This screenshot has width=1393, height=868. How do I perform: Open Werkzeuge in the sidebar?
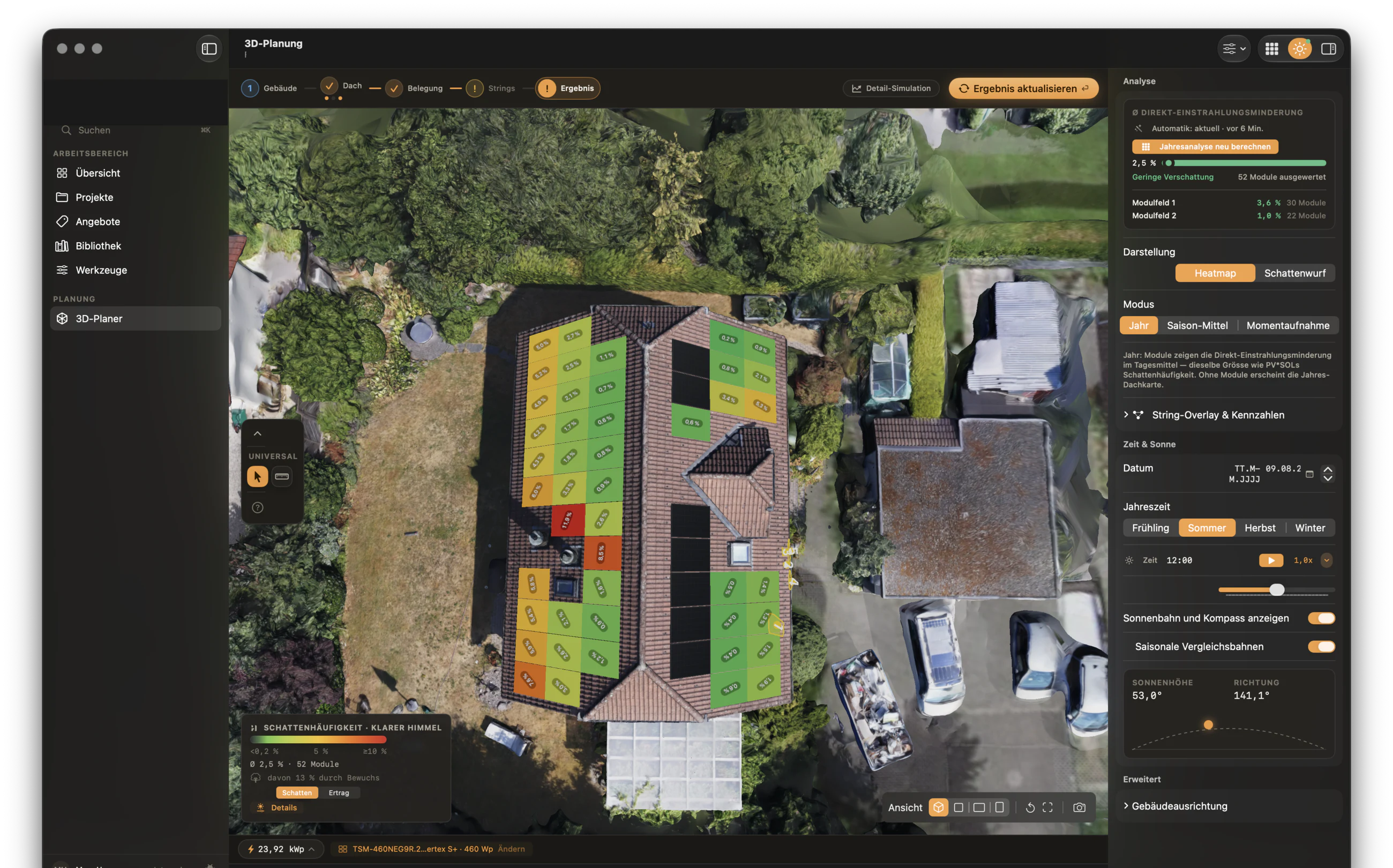click(136, 270)
